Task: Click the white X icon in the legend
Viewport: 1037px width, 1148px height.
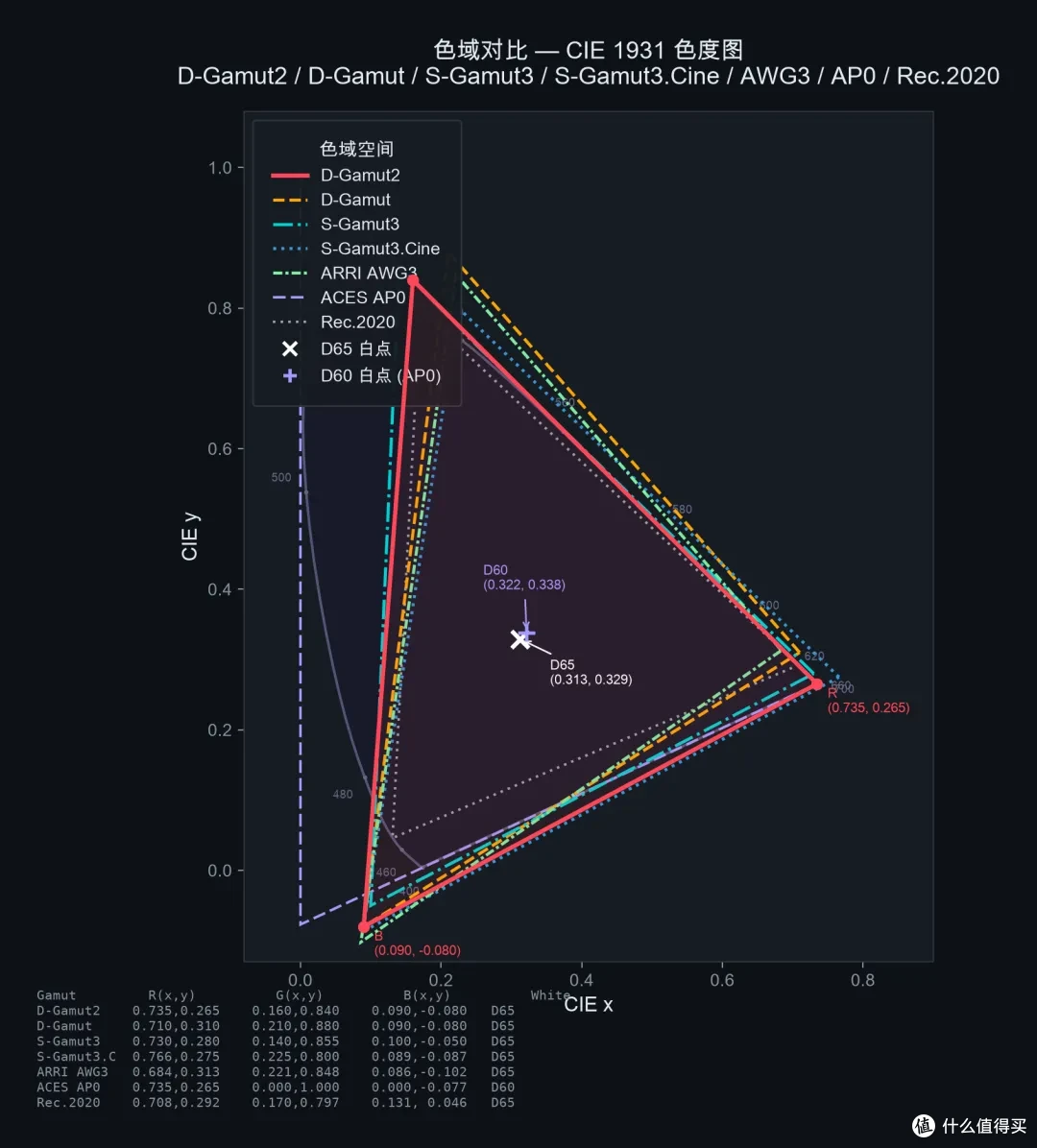Action: [x=290, y=348]
